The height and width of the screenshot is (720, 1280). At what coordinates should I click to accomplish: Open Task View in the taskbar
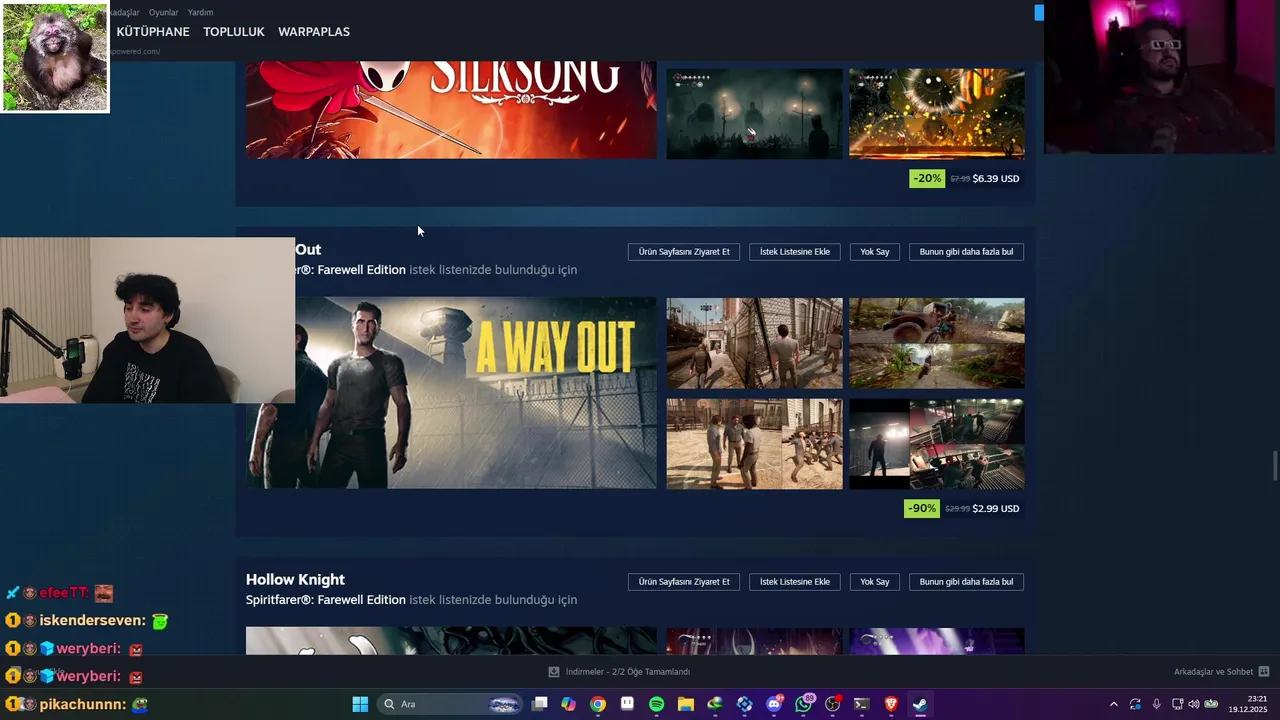click(x=540, y=704)
